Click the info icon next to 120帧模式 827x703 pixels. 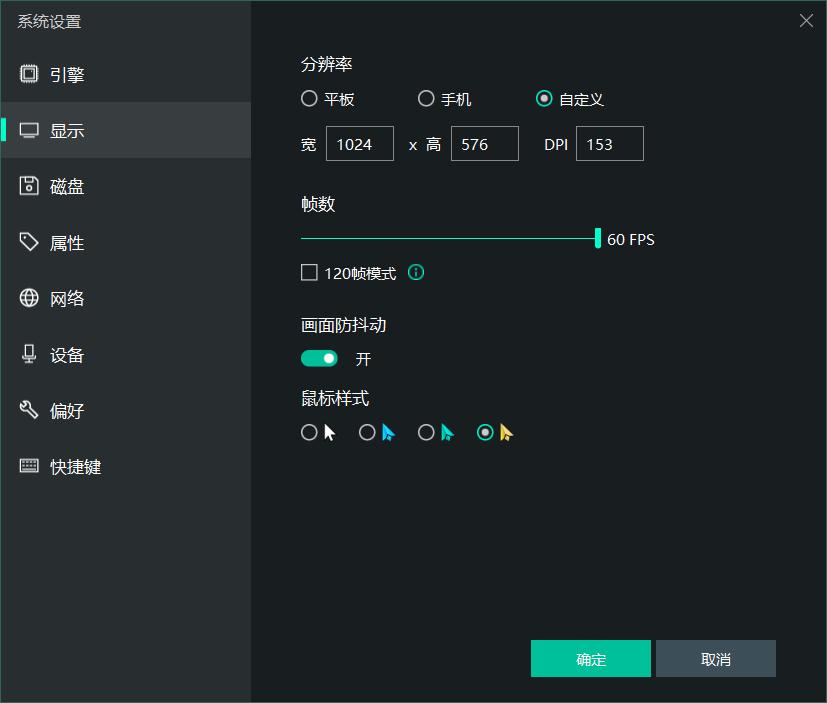click(415, 271)
